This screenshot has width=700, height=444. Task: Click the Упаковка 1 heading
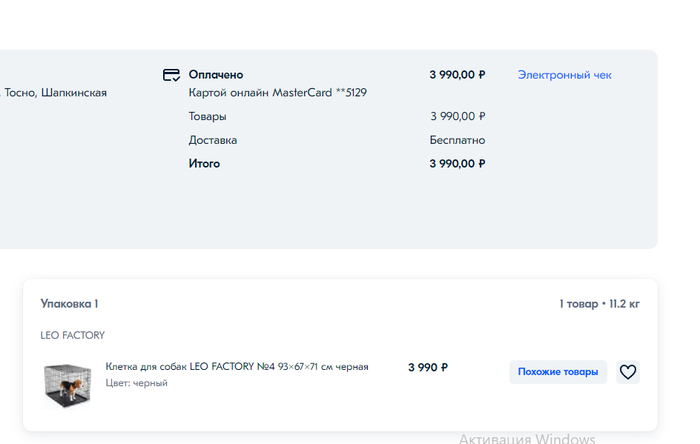point(69,304)
